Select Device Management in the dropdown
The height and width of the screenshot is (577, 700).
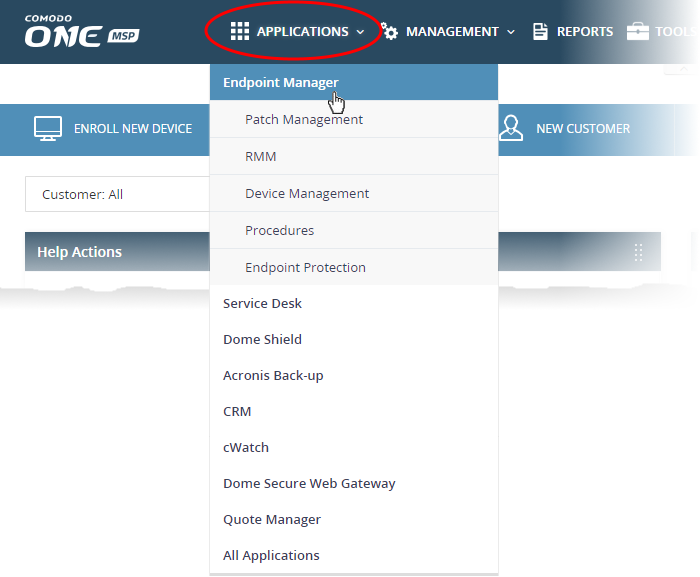(354, 193)
